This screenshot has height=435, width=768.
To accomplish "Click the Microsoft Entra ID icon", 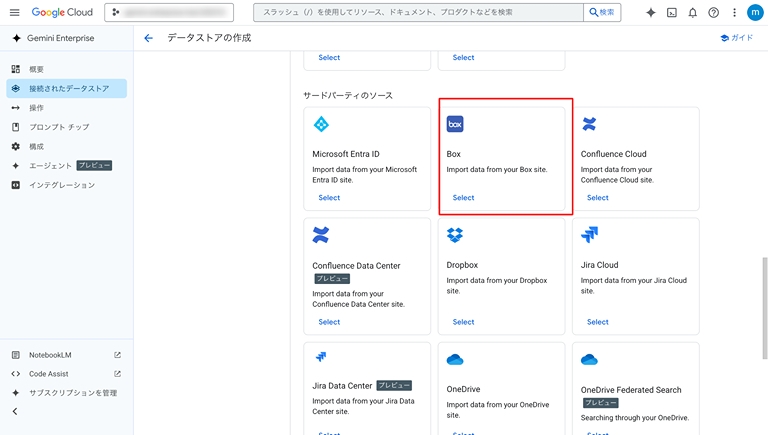I will point(321,124).
